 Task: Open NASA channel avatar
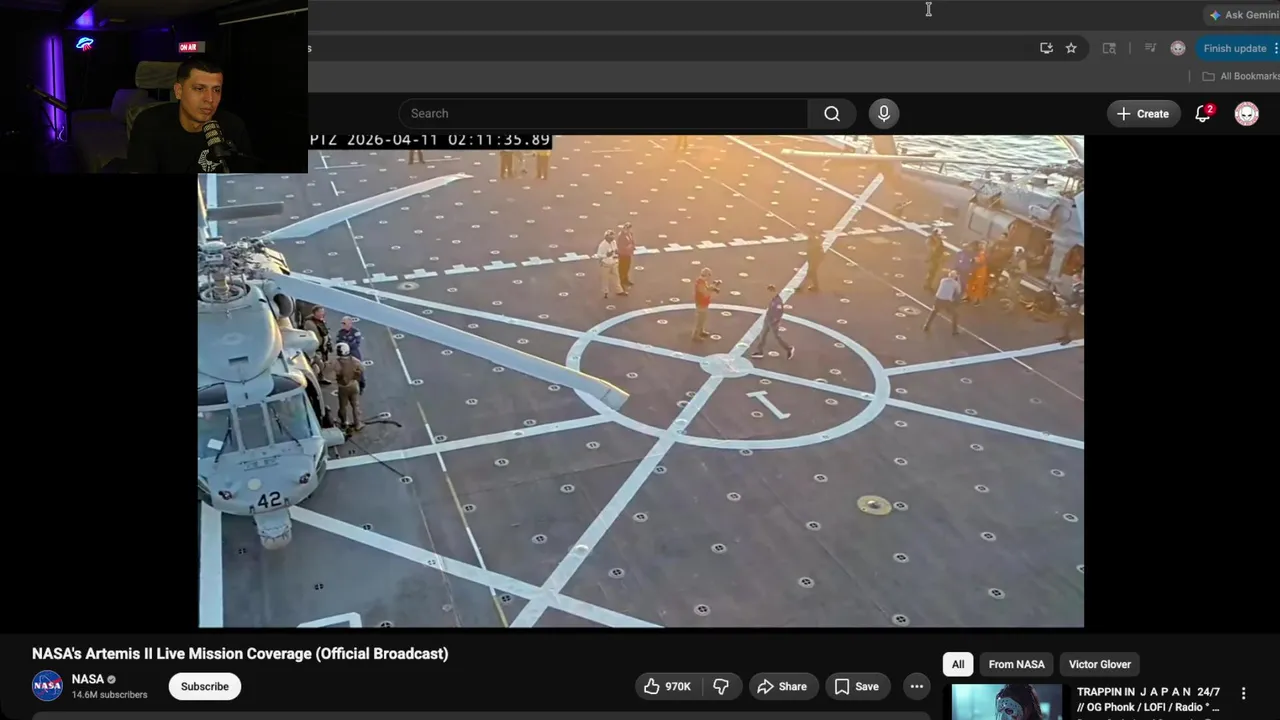(47, 686)
